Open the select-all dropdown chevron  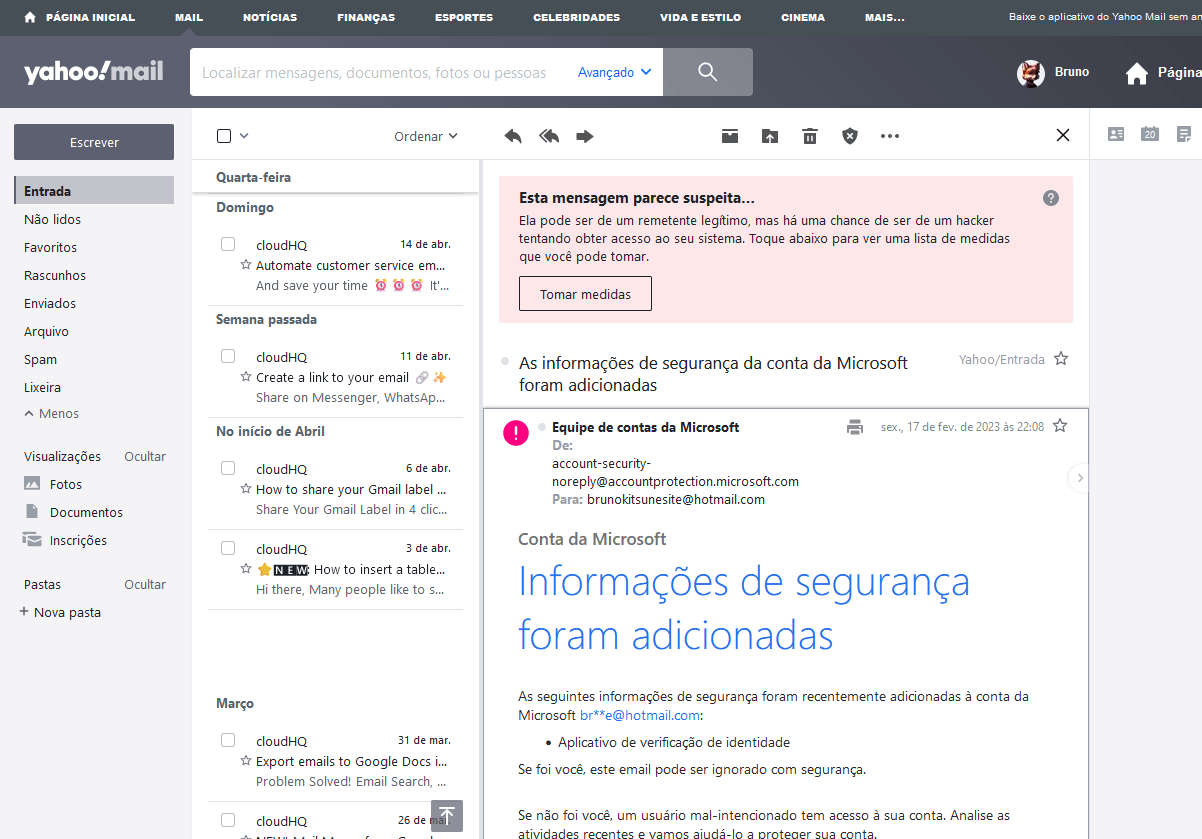(244, 136)
